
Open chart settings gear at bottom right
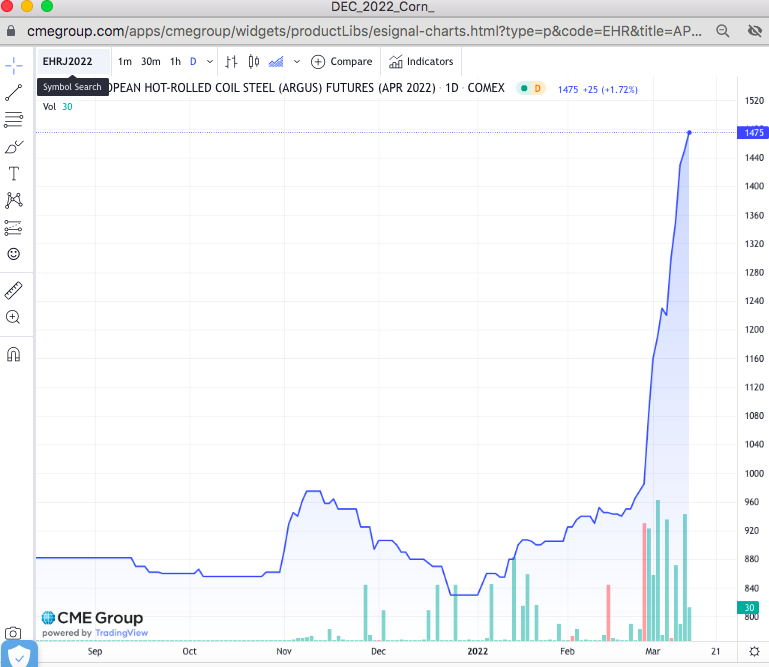point(754,650)
